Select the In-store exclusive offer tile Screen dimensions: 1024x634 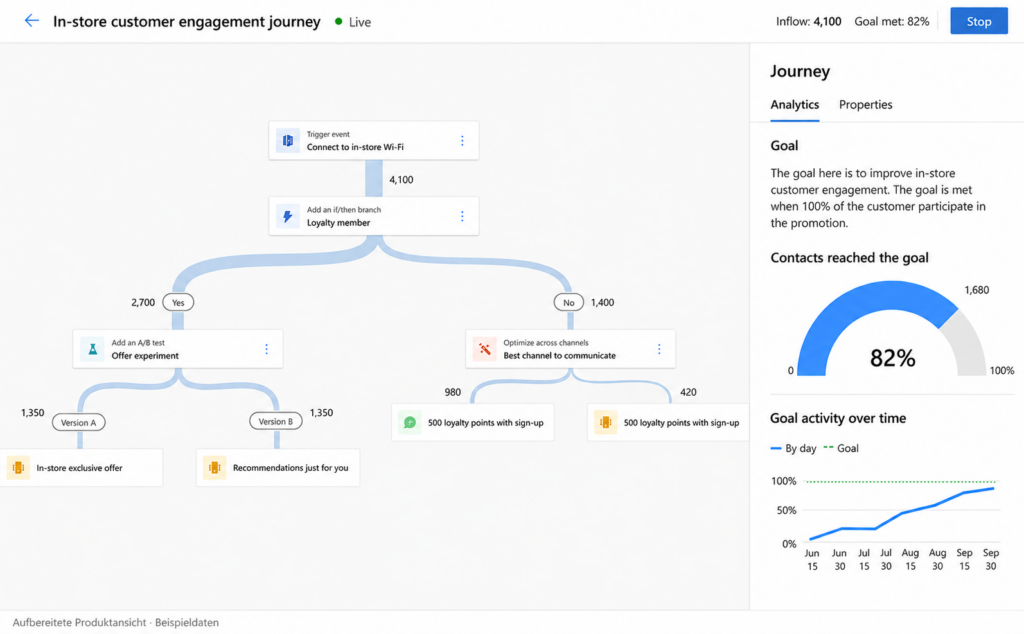pyautogui.click(x=81, y=468)
